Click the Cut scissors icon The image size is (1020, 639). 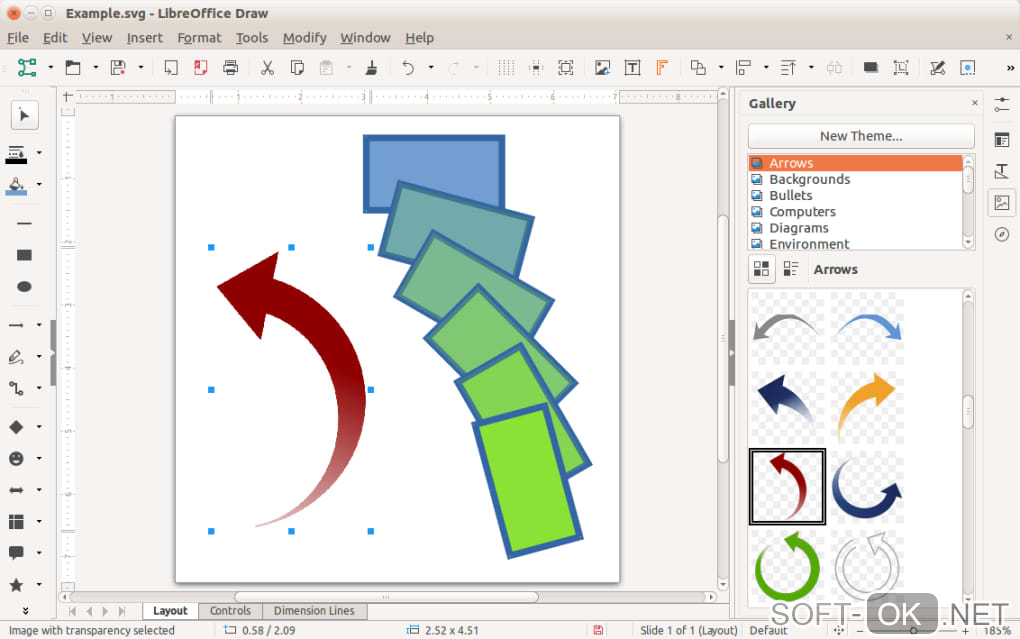pyautogui.click(x=267, y=67)
